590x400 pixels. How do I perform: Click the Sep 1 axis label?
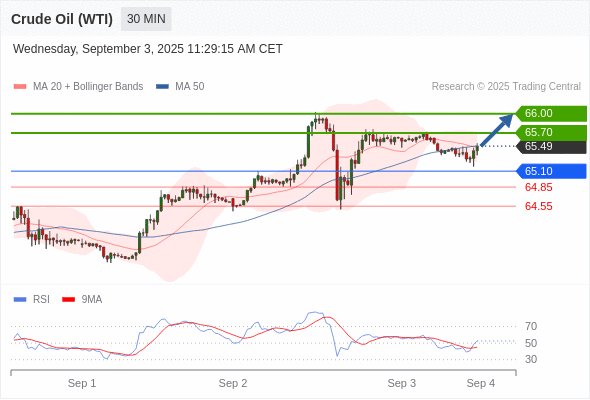coord(82,383)
